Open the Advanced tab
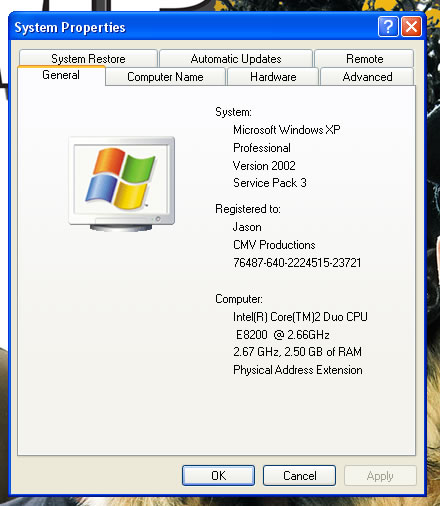This screenshot has height=506, width=440. pyautogui.click(x=367, y=77)
